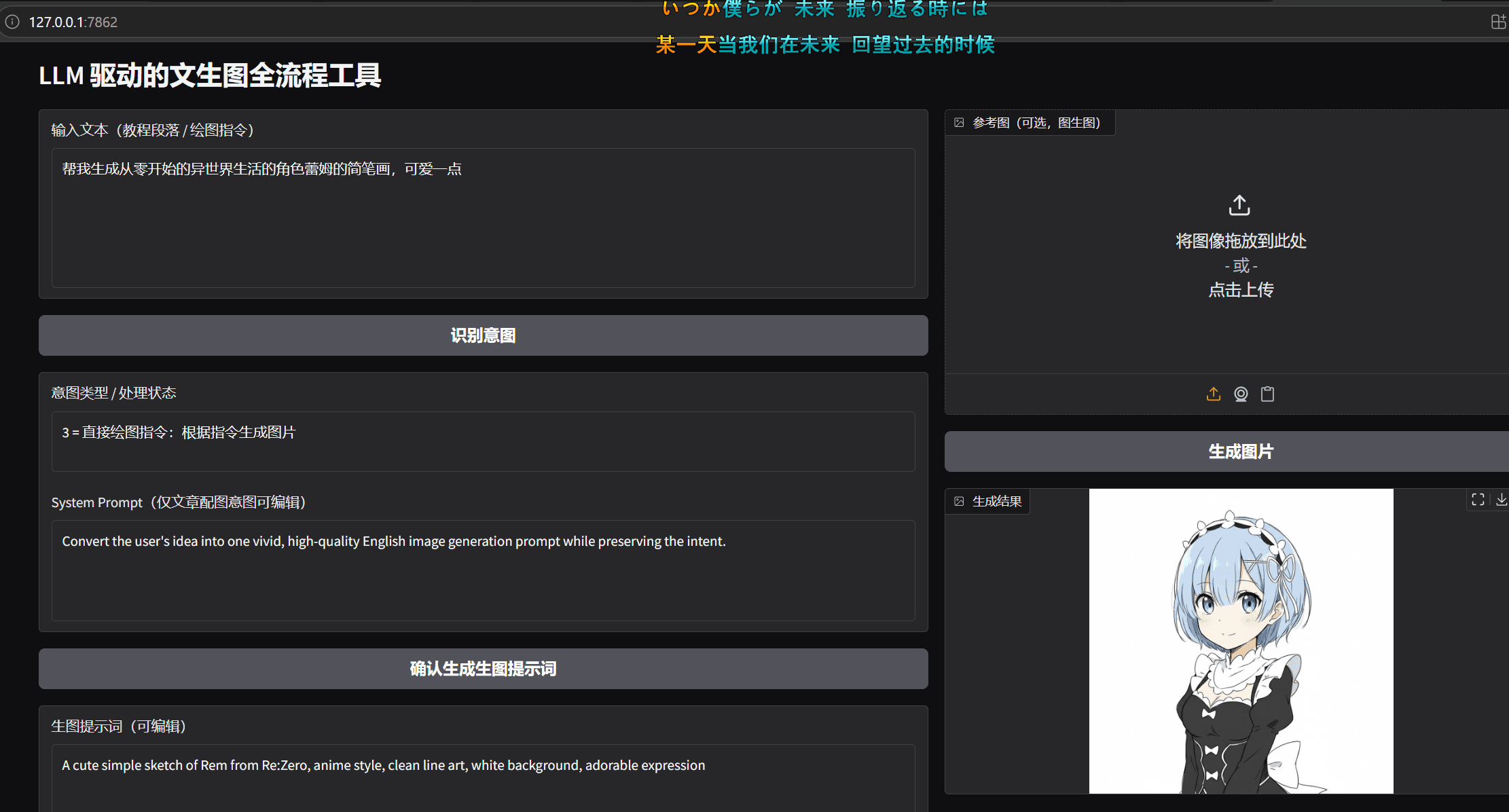Image resolution: width=1509 pixels, height=812 pixels.
Task: Select the upload source icon below reference image
Action: (1214, 394)
